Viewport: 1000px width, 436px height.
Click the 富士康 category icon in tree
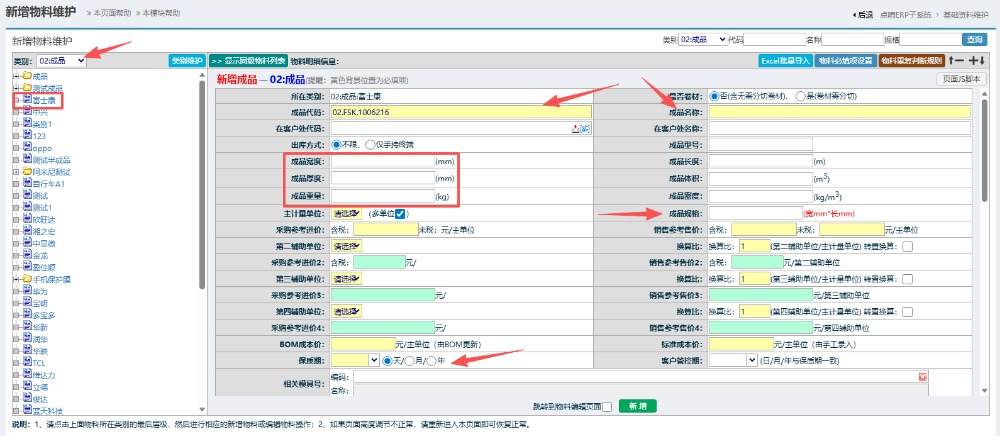(x=28, y=99)
